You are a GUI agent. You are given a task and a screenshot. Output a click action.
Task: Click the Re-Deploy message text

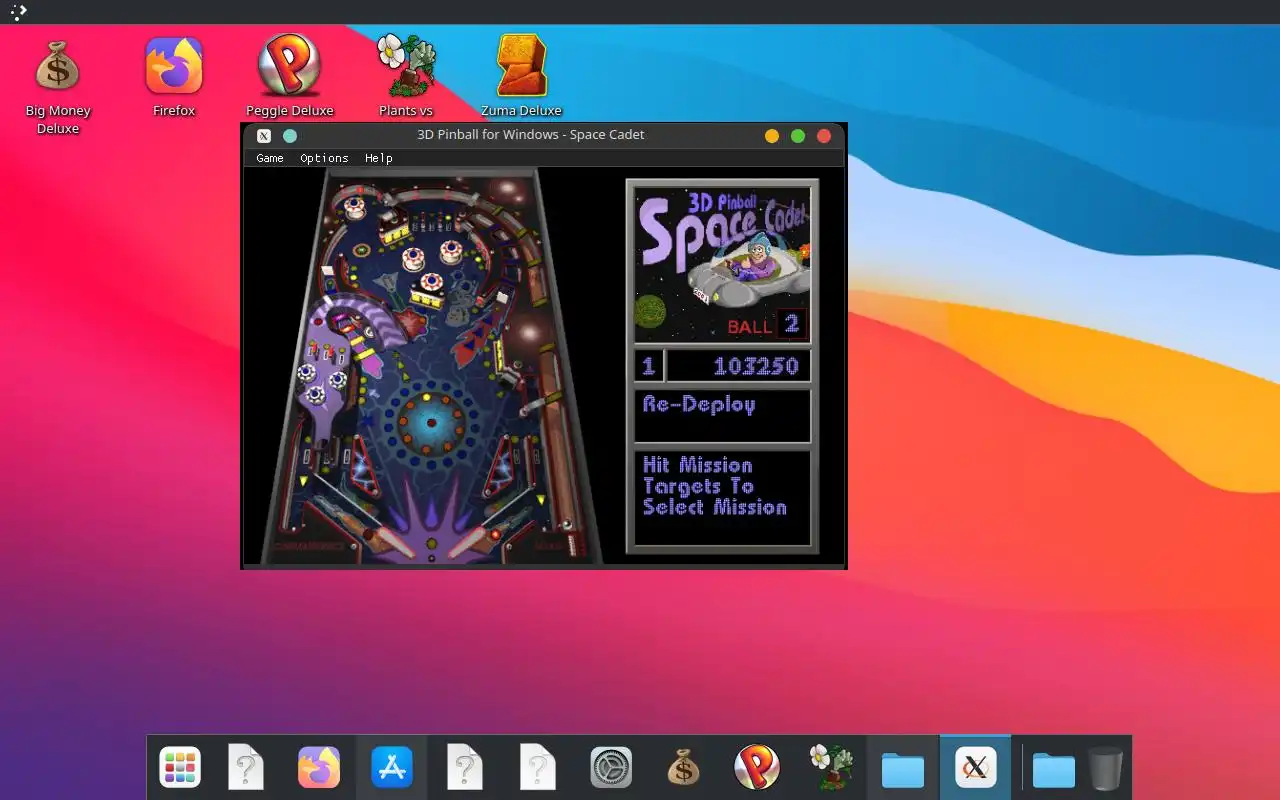coord(699,405)
